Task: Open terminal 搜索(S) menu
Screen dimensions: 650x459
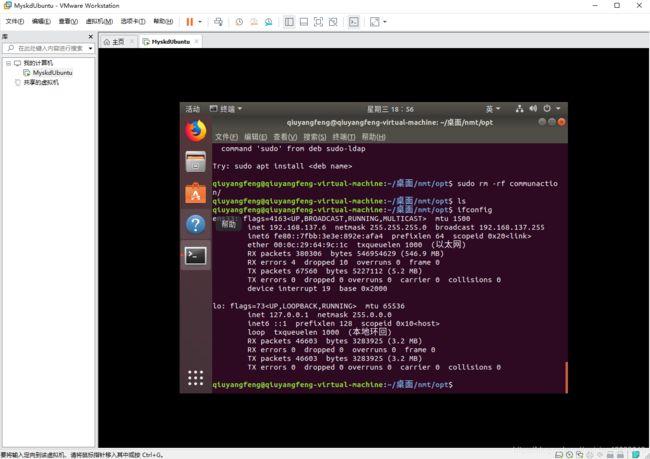Action: pyautogui.click(x=315, y=137)
